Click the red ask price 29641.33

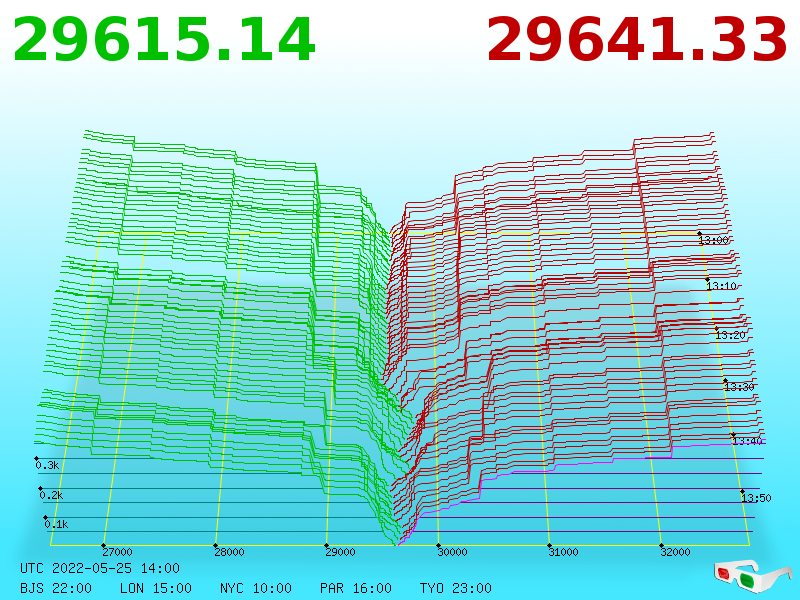637,40
